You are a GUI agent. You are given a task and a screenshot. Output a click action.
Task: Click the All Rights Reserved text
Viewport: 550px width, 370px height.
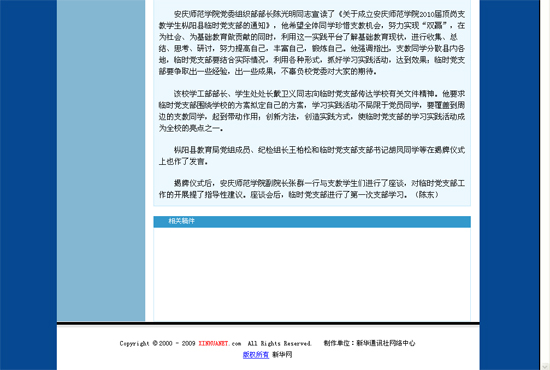tap(280, 343)
